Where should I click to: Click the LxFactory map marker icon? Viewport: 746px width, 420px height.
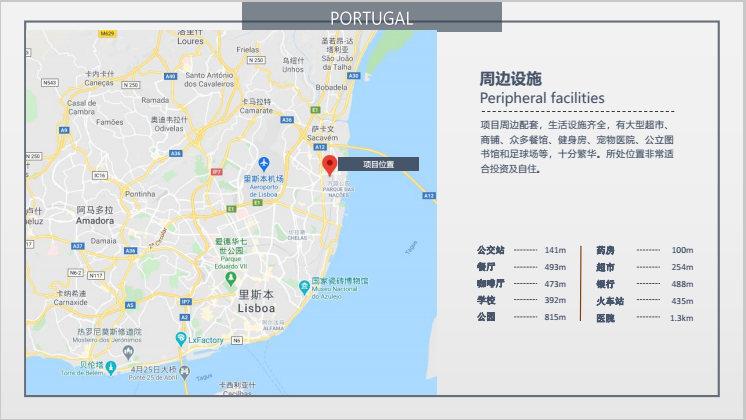(181, 339)
